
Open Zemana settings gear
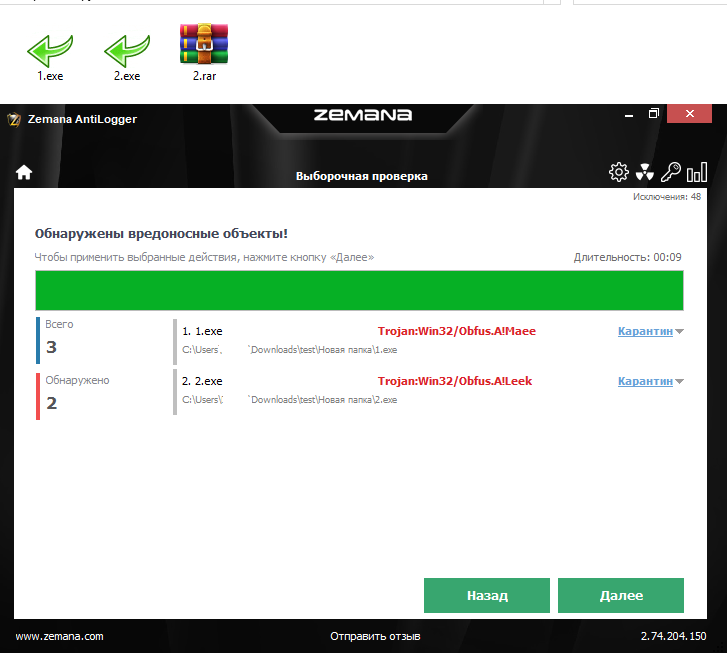(619, 172)
